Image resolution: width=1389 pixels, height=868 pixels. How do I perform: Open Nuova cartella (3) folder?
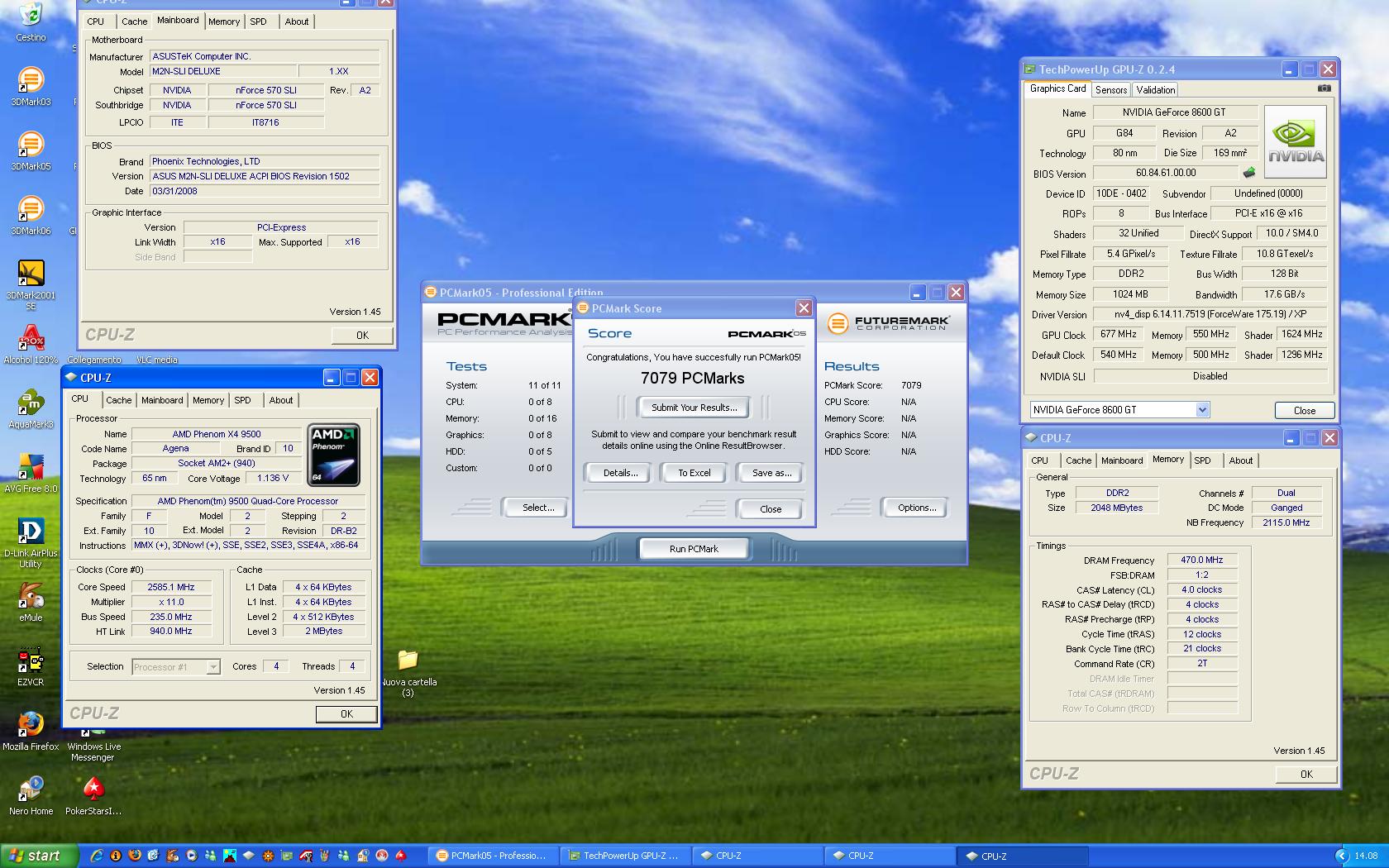[408, 672]
